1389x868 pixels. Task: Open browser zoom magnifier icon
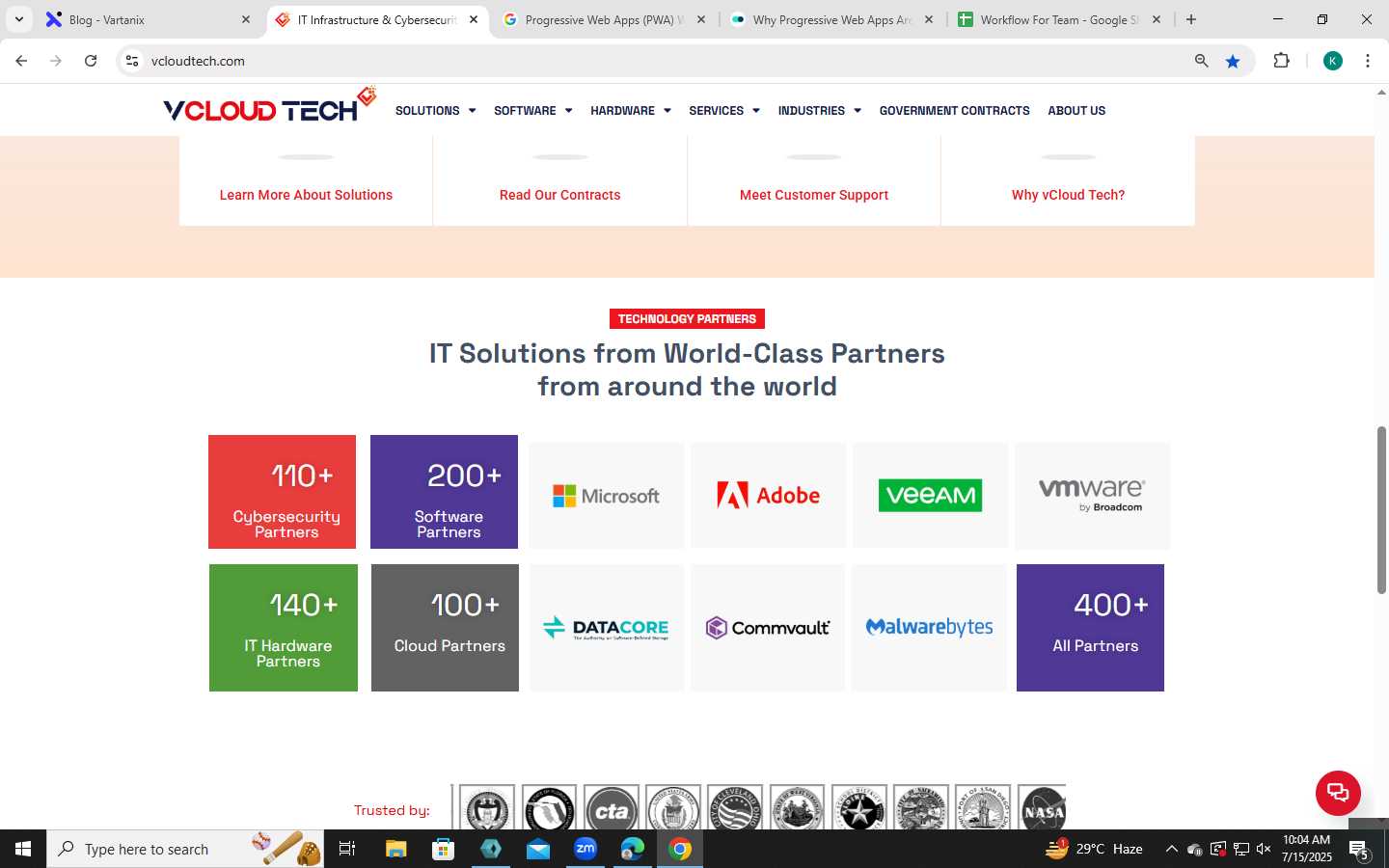tap(1201, 61)
